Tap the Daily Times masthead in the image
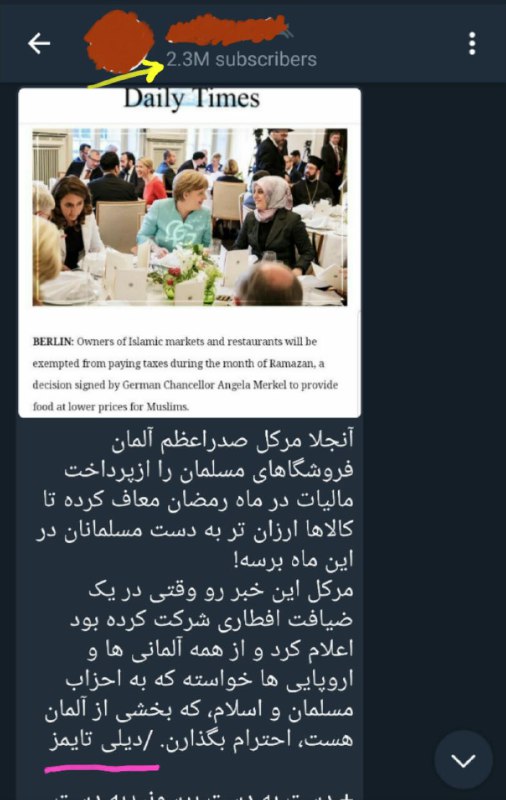 coord(192,98)
